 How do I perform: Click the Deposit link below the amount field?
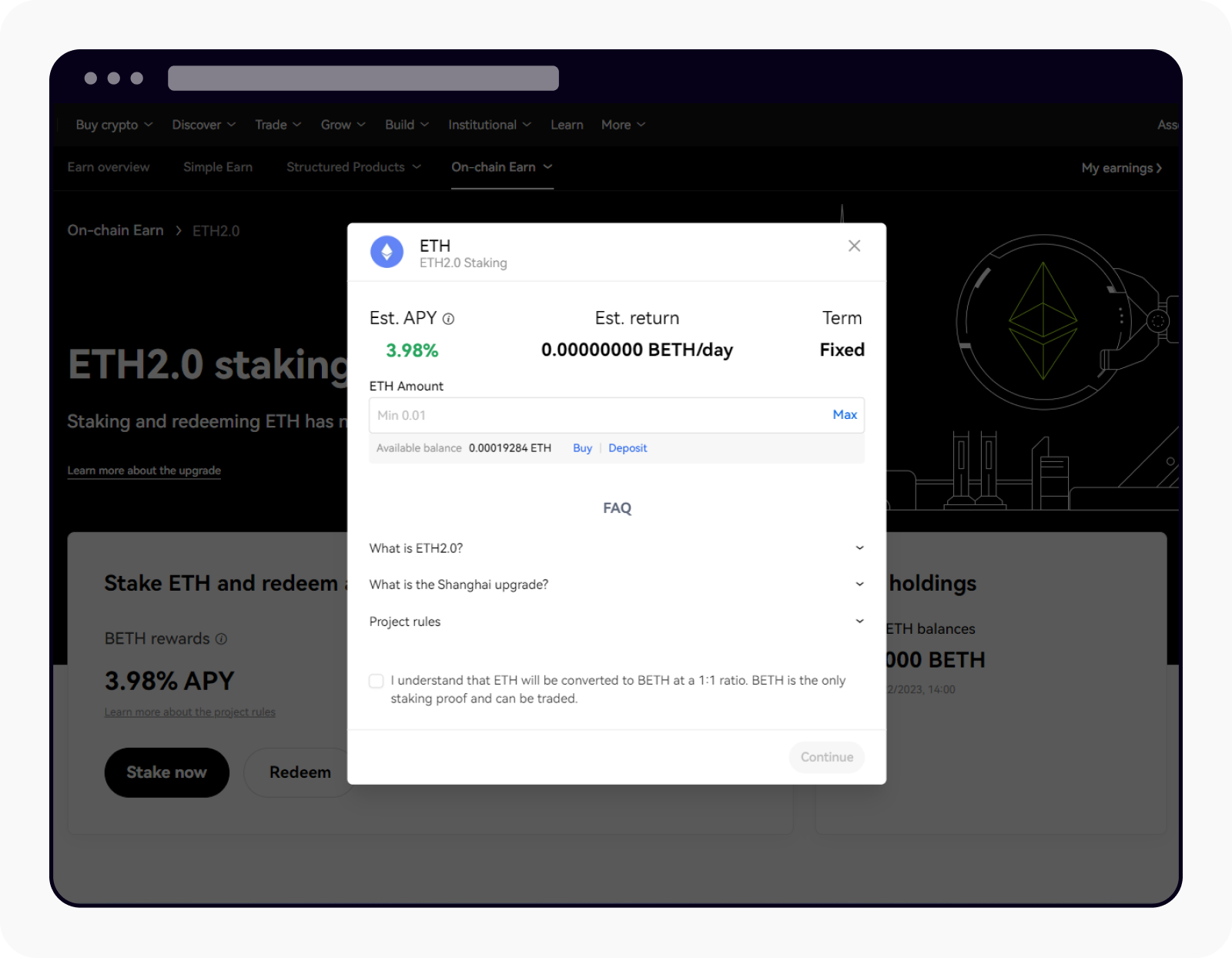coord(628,447)
